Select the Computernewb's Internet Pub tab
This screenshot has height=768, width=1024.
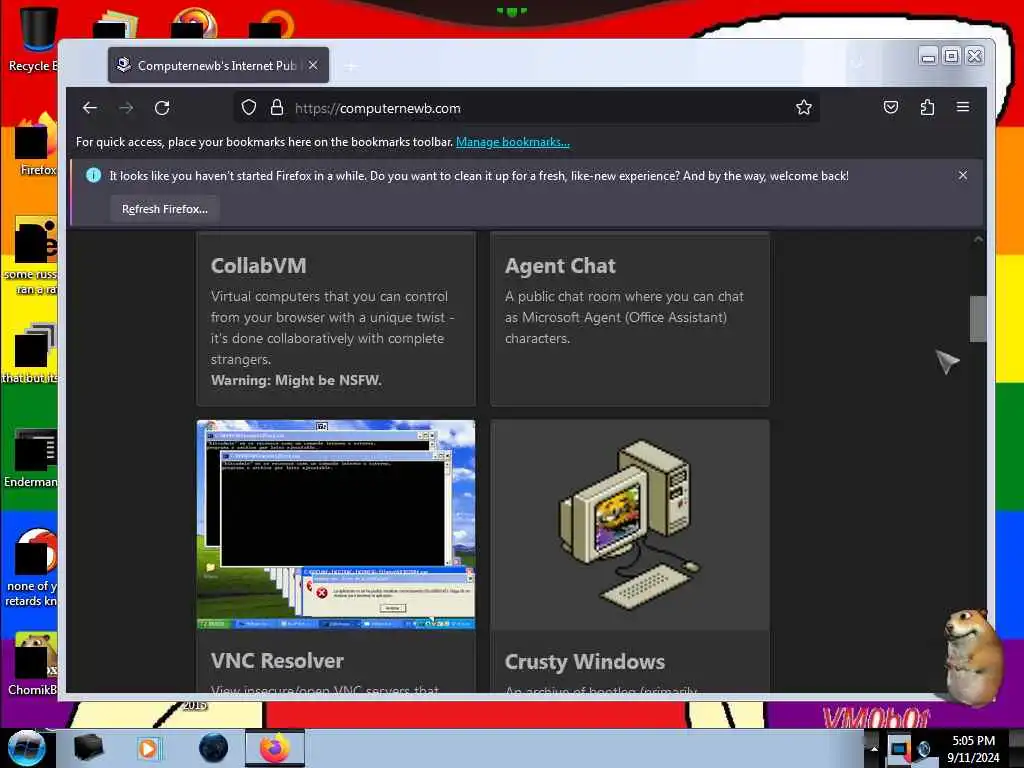(x=218, y=65)
